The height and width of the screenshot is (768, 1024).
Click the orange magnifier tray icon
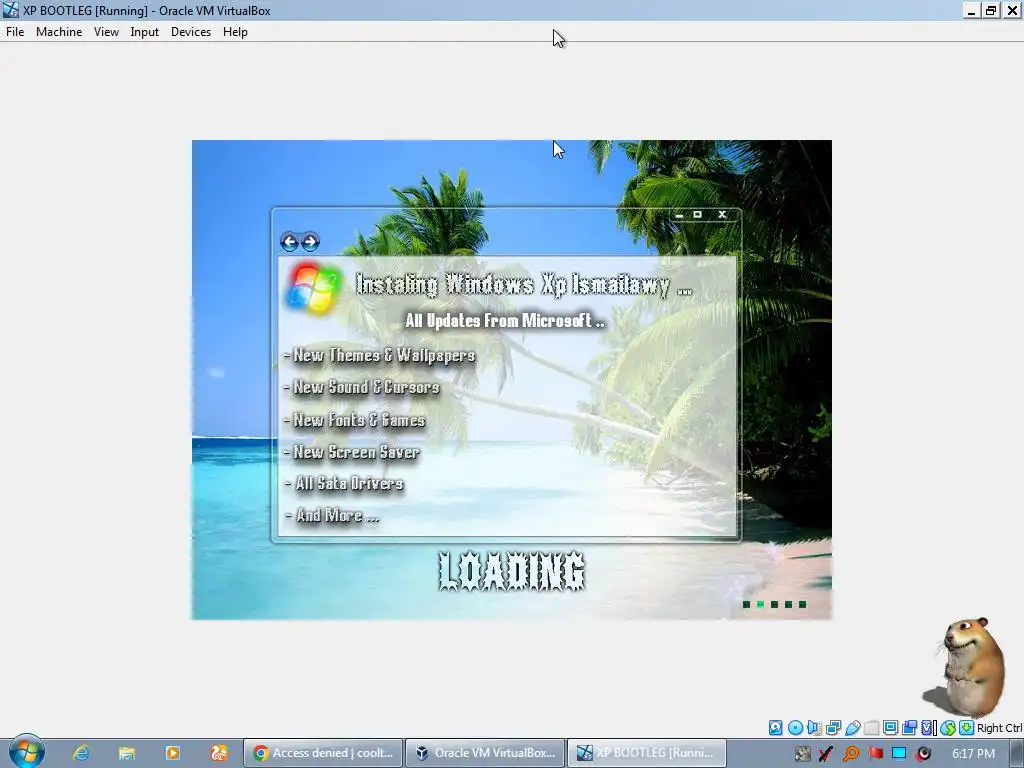click(x=851, y=754)
